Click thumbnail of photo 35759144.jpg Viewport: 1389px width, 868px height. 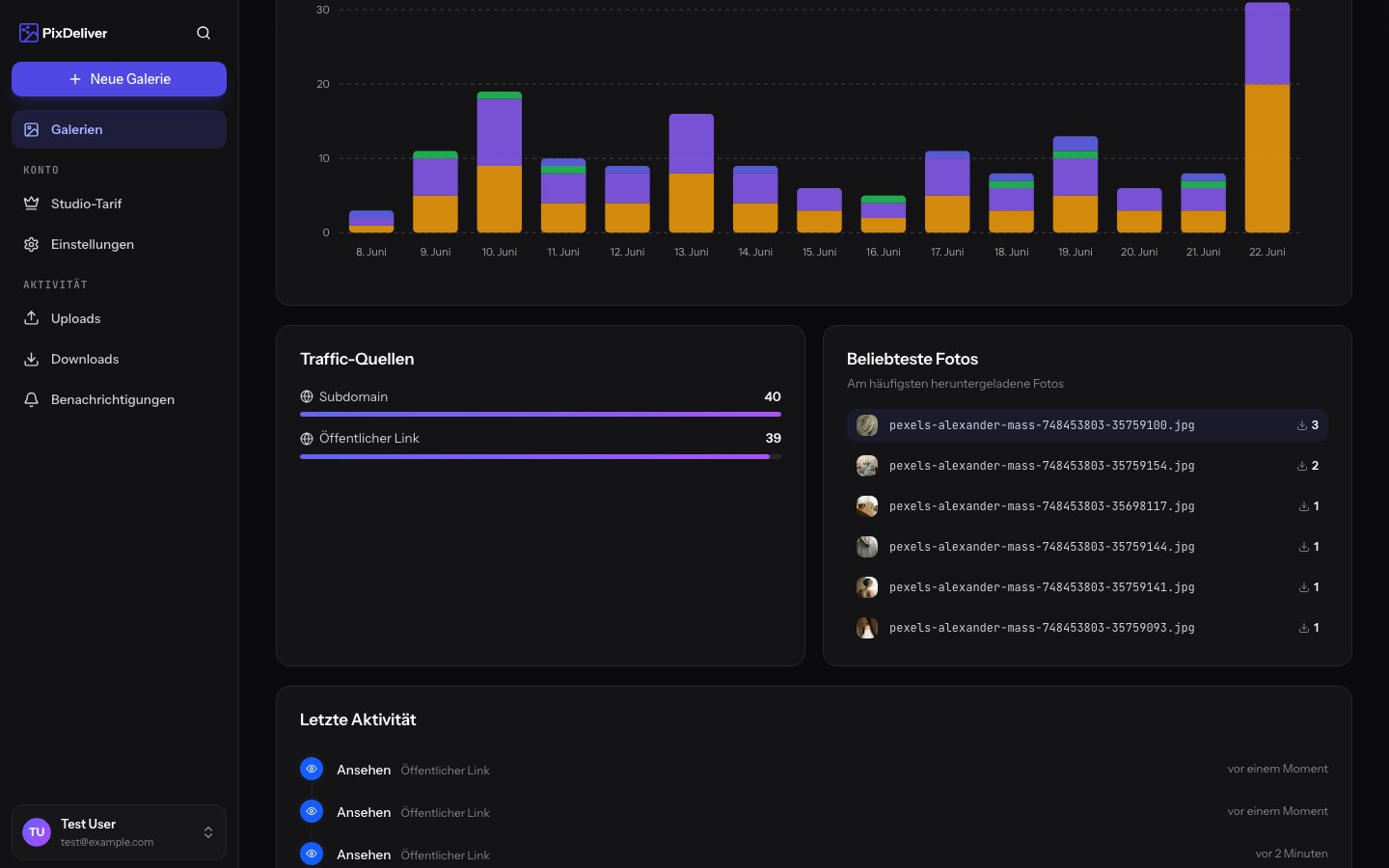pos(867,547)
